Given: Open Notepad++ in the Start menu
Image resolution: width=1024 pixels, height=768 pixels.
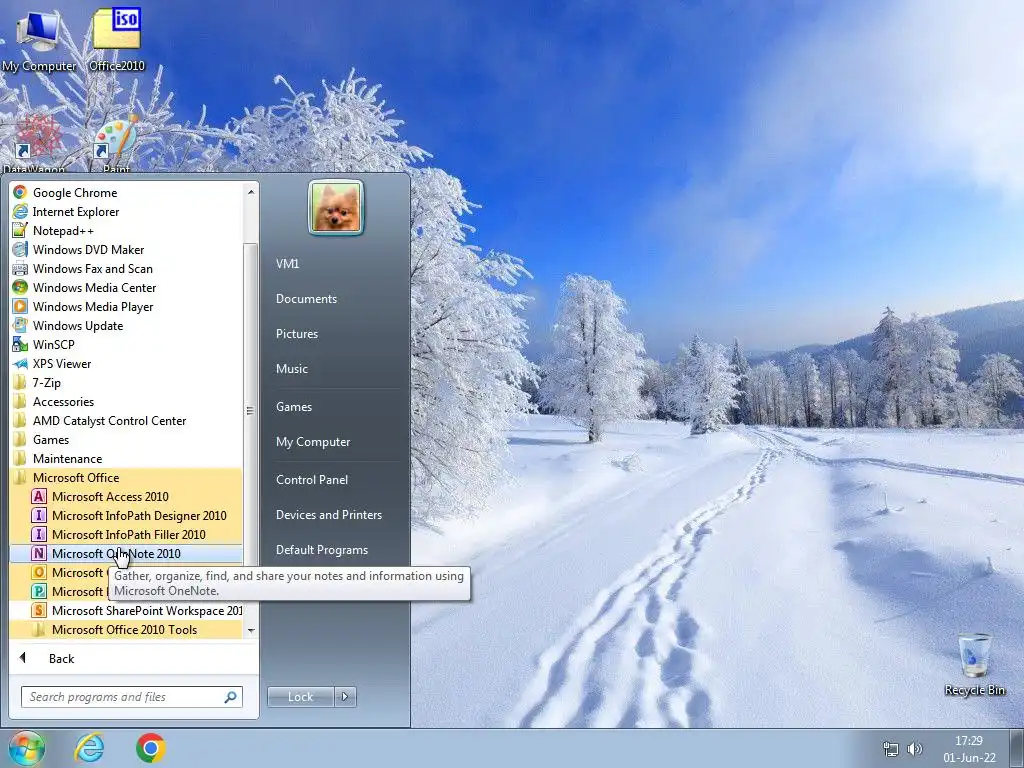Looking at the screenshot, I should 125,231.
